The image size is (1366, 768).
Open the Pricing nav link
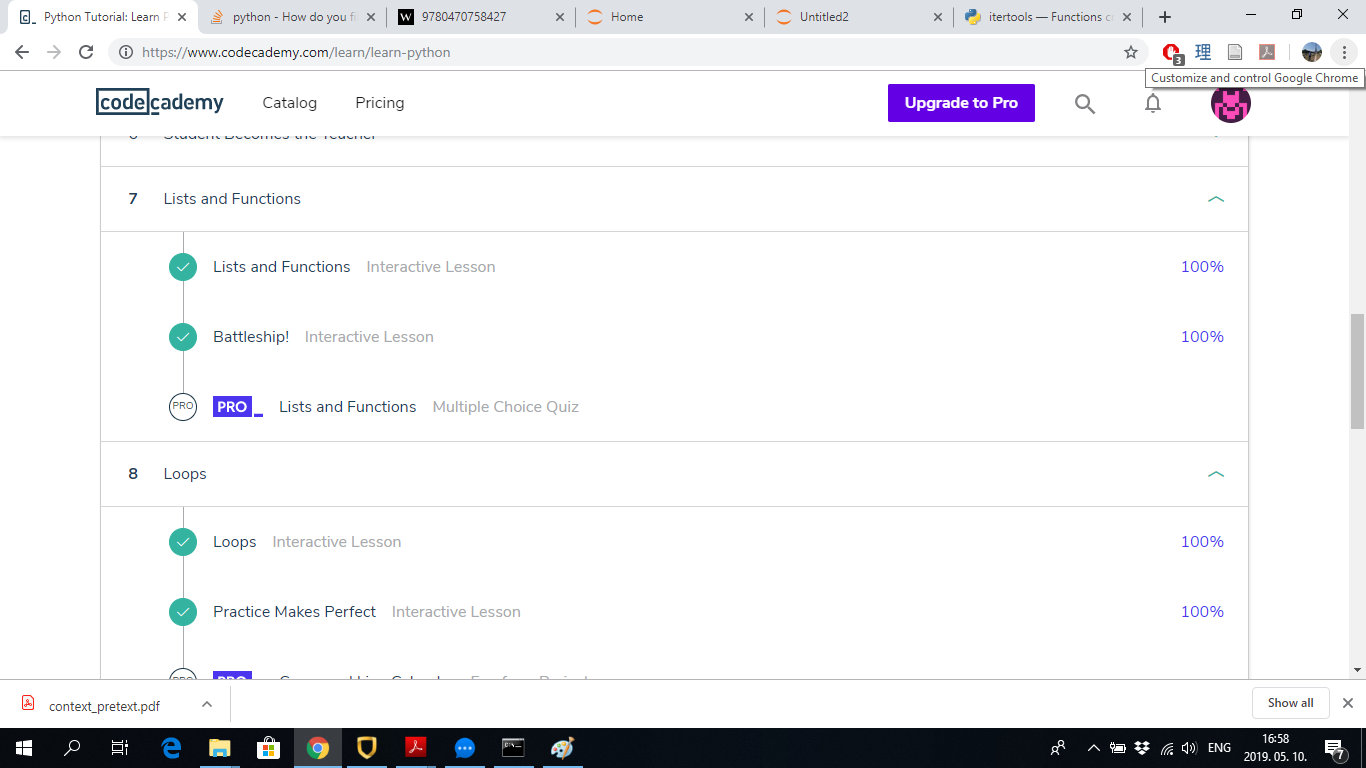[x=380, y=103]
